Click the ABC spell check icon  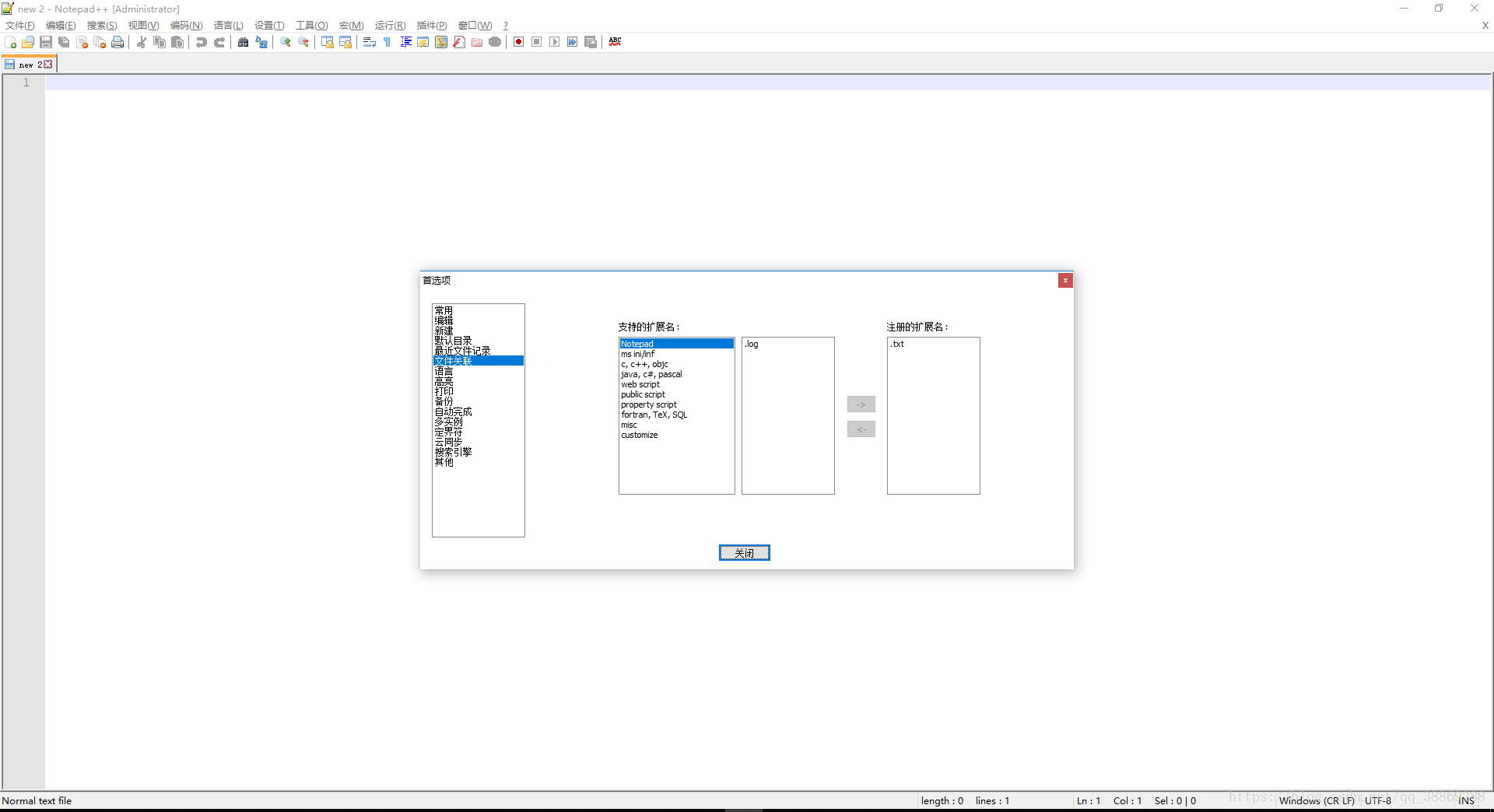(615, 42)
